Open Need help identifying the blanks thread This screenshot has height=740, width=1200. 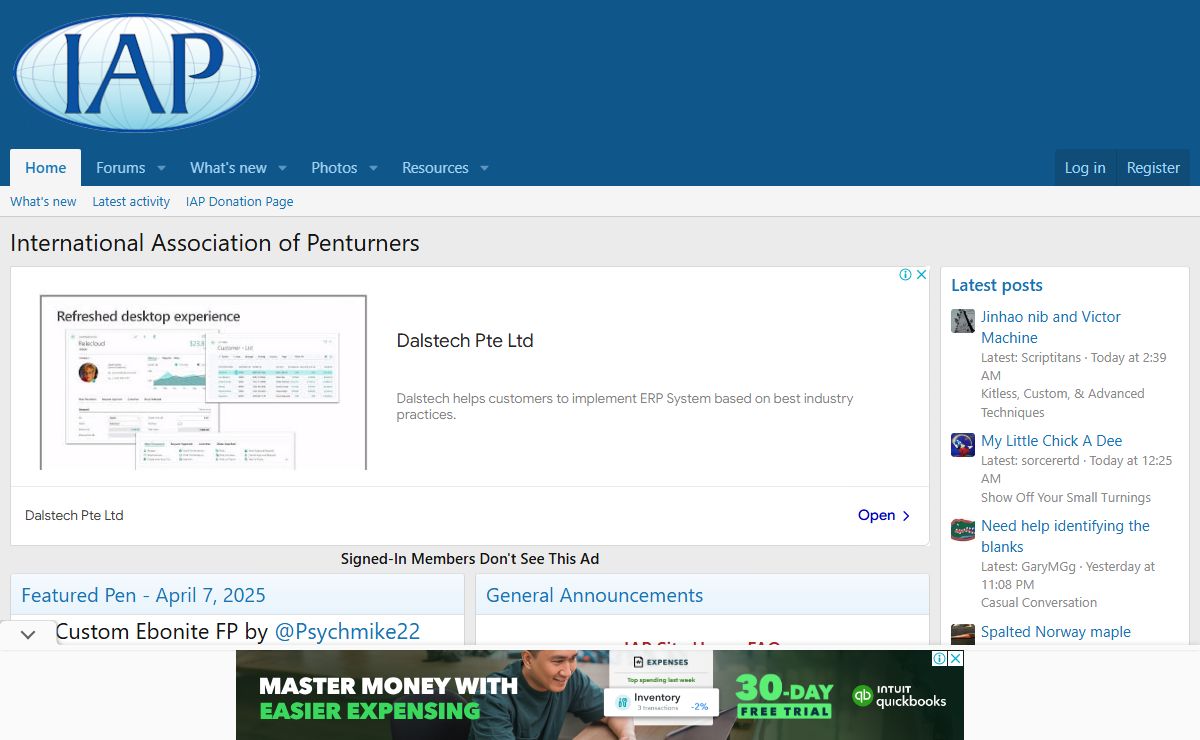[1065, 536]
